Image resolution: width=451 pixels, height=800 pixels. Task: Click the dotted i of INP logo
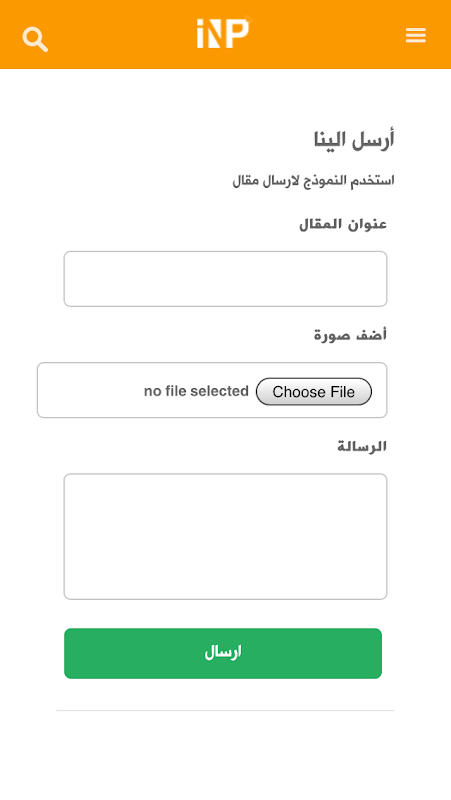(x=201, y=34)
